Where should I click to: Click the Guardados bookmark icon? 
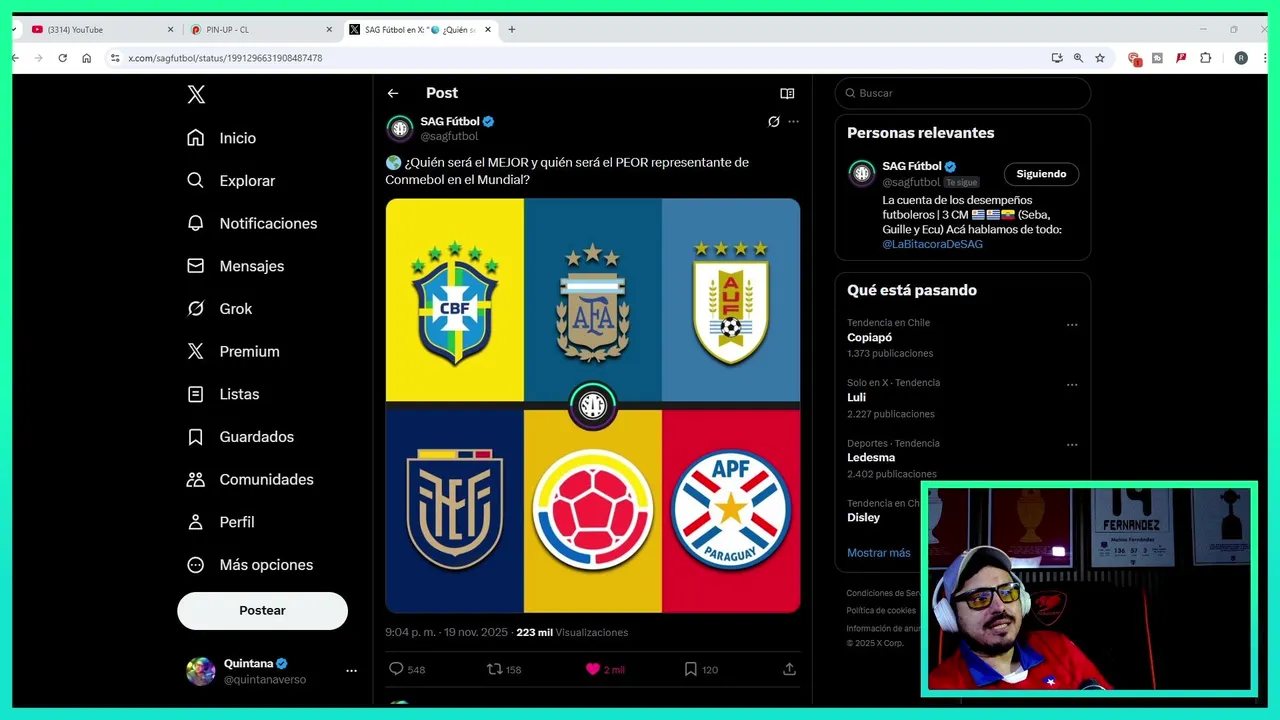click(x=196, y=437)
